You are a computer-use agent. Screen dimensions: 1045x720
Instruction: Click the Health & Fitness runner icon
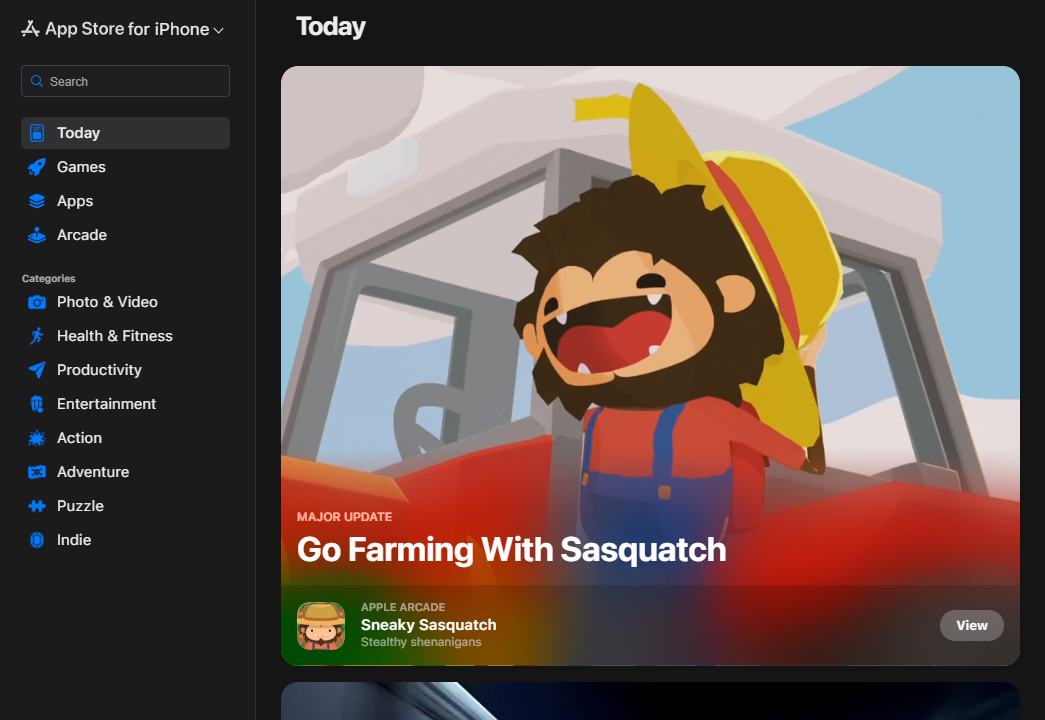click(x=37, y=336)
